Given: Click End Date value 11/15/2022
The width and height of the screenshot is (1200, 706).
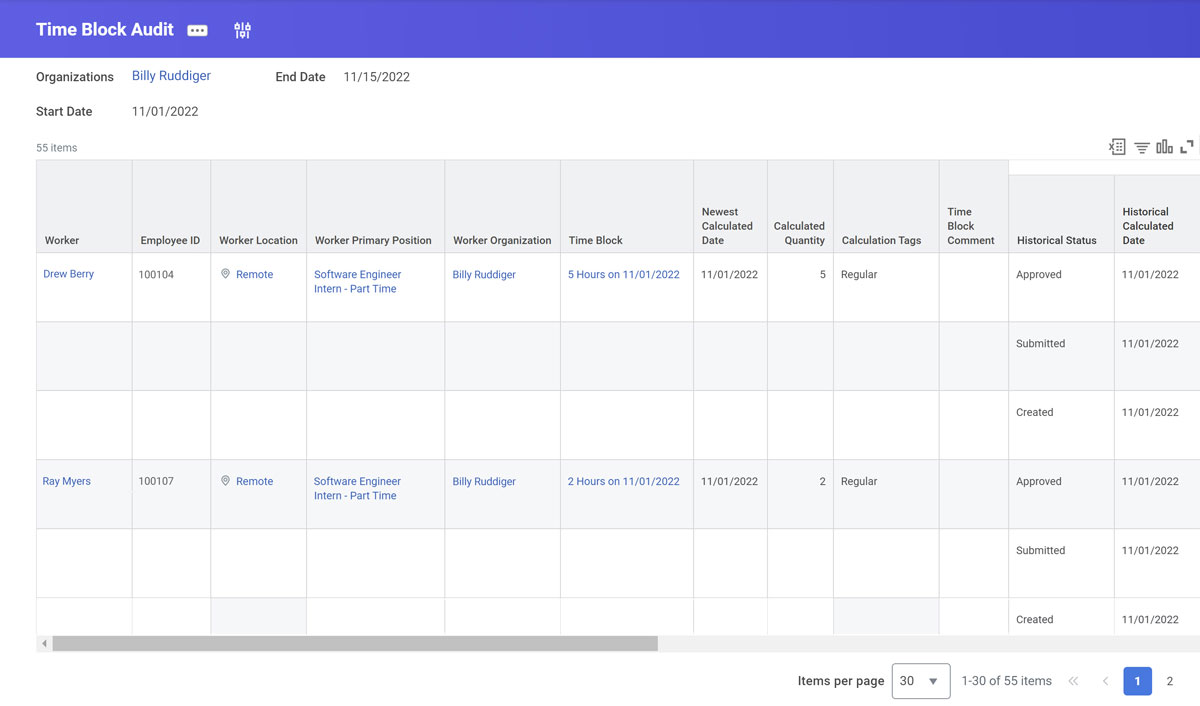Looking at the screenshot, I should click(x=376, y=77).
